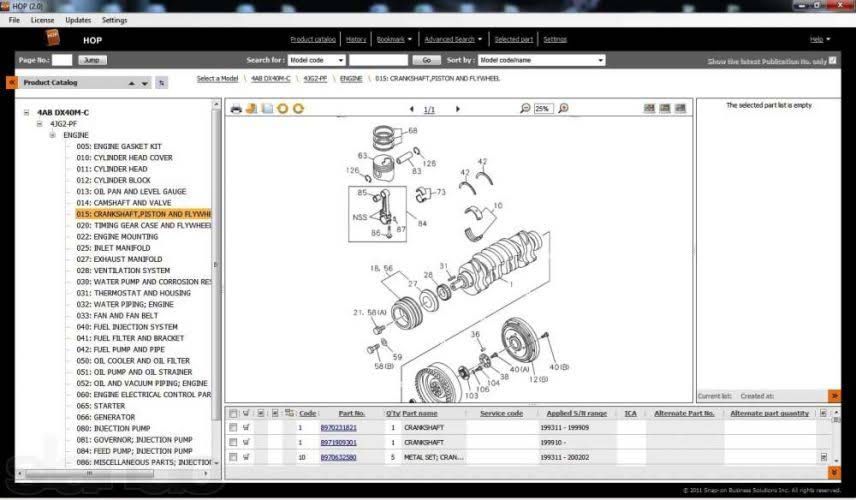This screenshot has height=500, width=856.
Task: Click the hierarchy icon in table header
Action: pyautogui.click(x=289, y=413)
